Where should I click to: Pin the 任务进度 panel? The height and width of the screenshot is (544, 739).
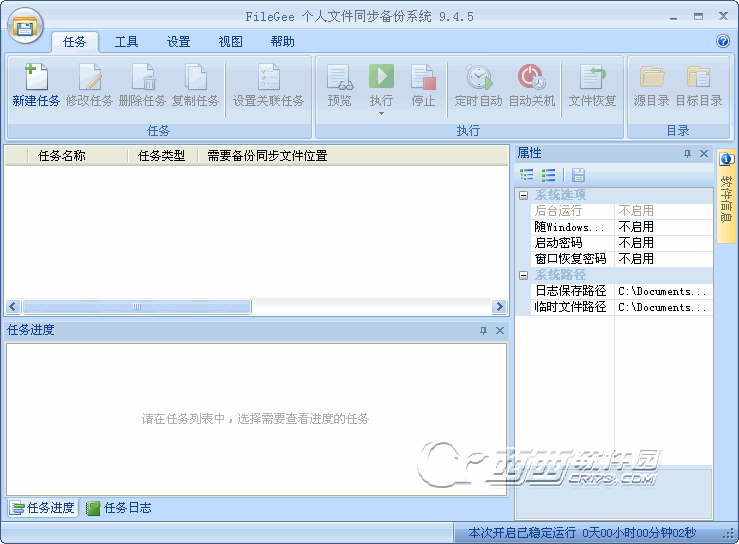pyautogui.click(x=483, y=330)
